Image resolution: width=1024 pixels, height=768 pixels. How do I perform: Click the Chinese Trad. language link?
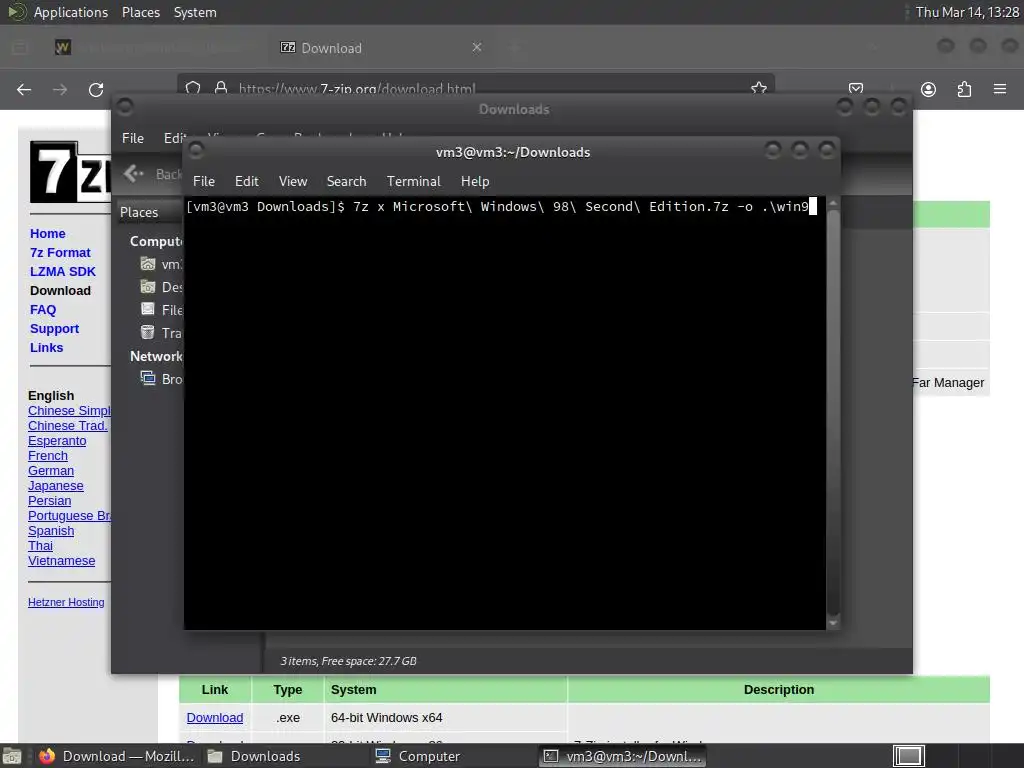click(68, 426)
